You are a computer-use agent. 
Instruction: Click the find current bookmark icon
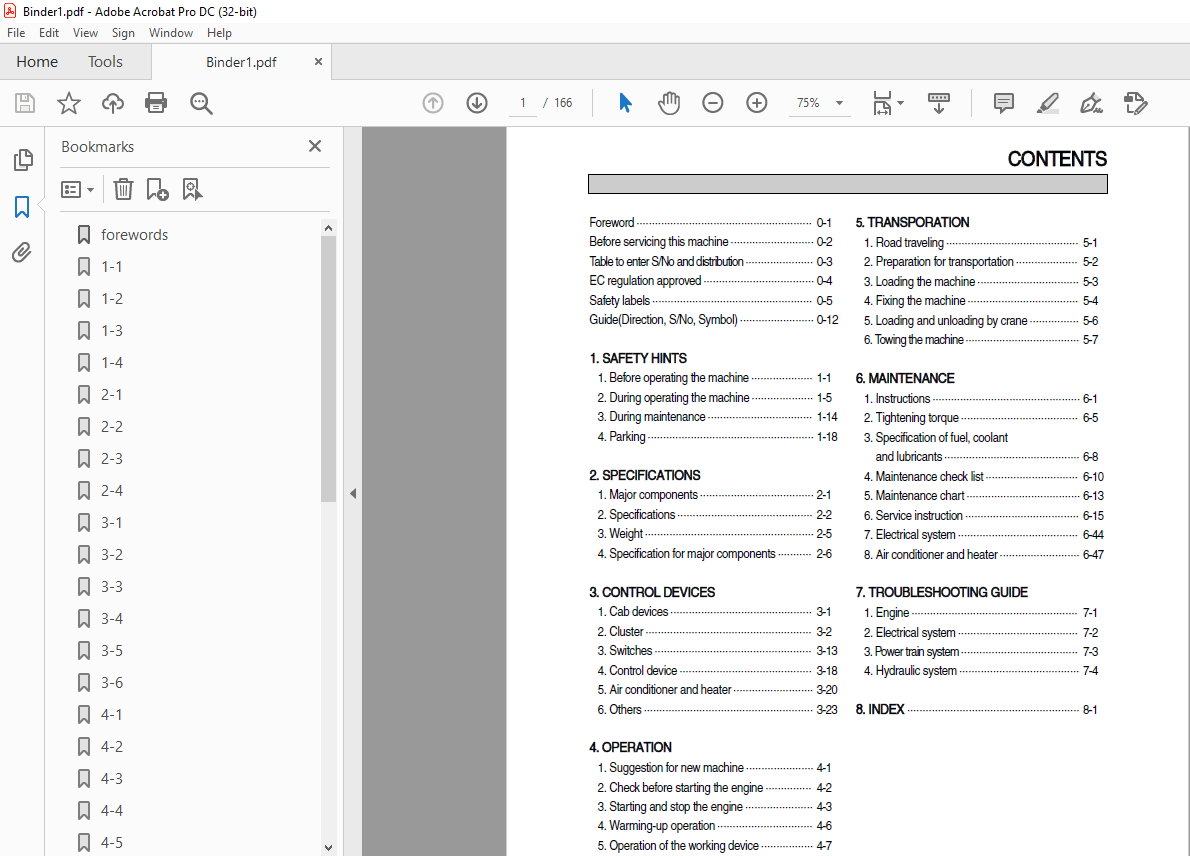tap(192, 189)
